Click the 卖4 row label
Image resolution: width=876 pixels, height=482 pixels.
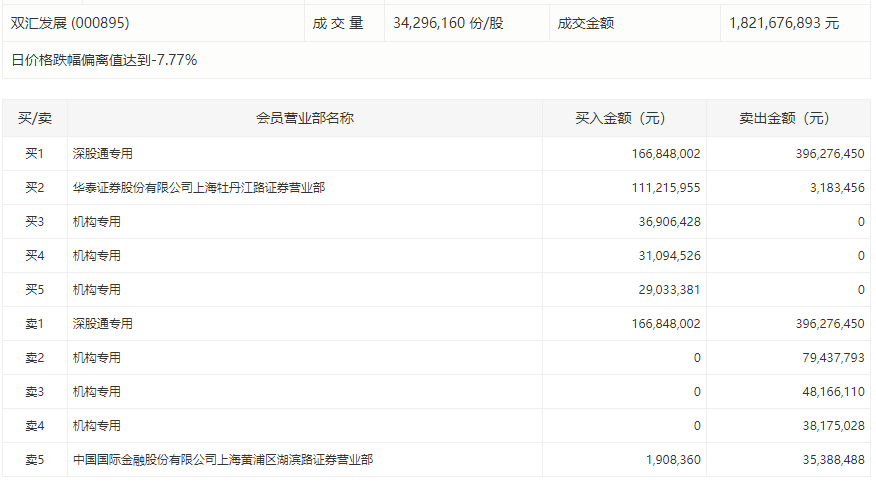(x=35, y=426)
